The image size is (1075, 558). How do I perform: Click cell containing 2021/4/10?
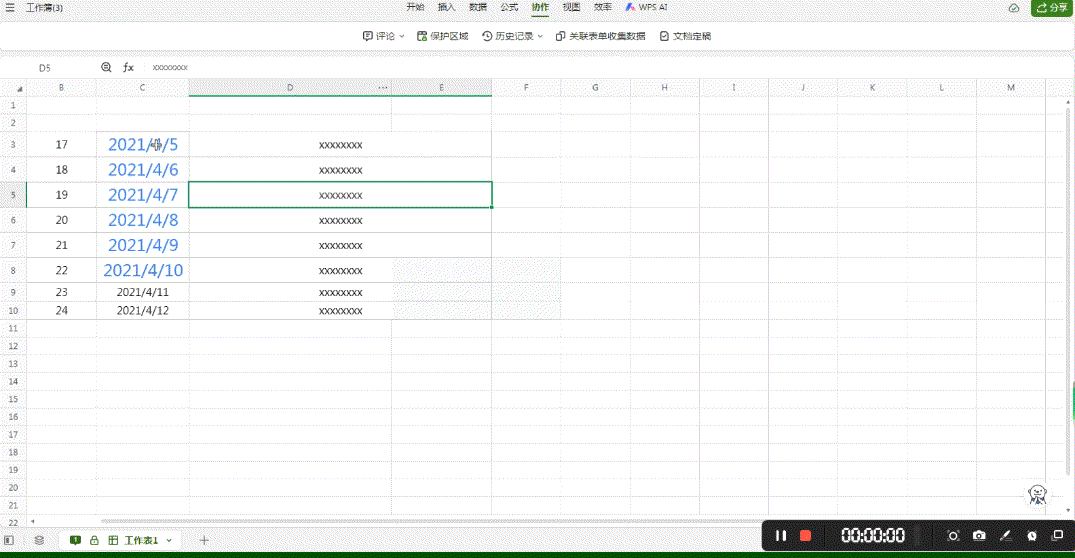tap(143, 270)
